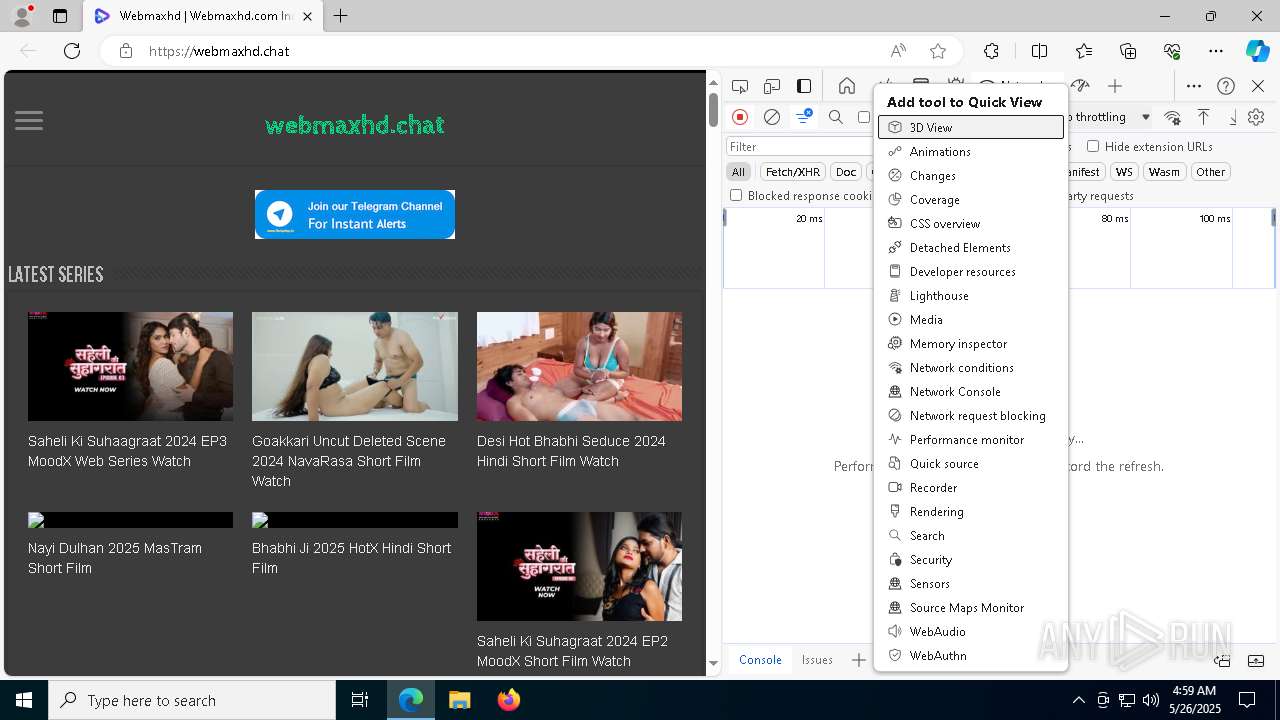The height and width of the screenshot is (720, 1280).
Task: Toggle DevTools activity bar dock icon
Action: pos(804,86)
